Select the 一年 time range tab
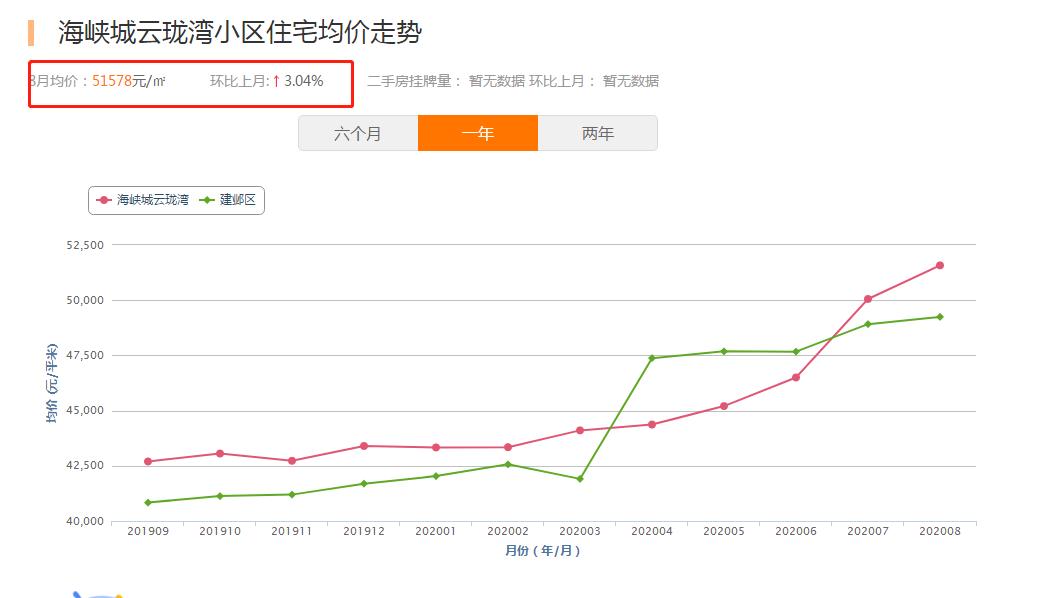 478,133
